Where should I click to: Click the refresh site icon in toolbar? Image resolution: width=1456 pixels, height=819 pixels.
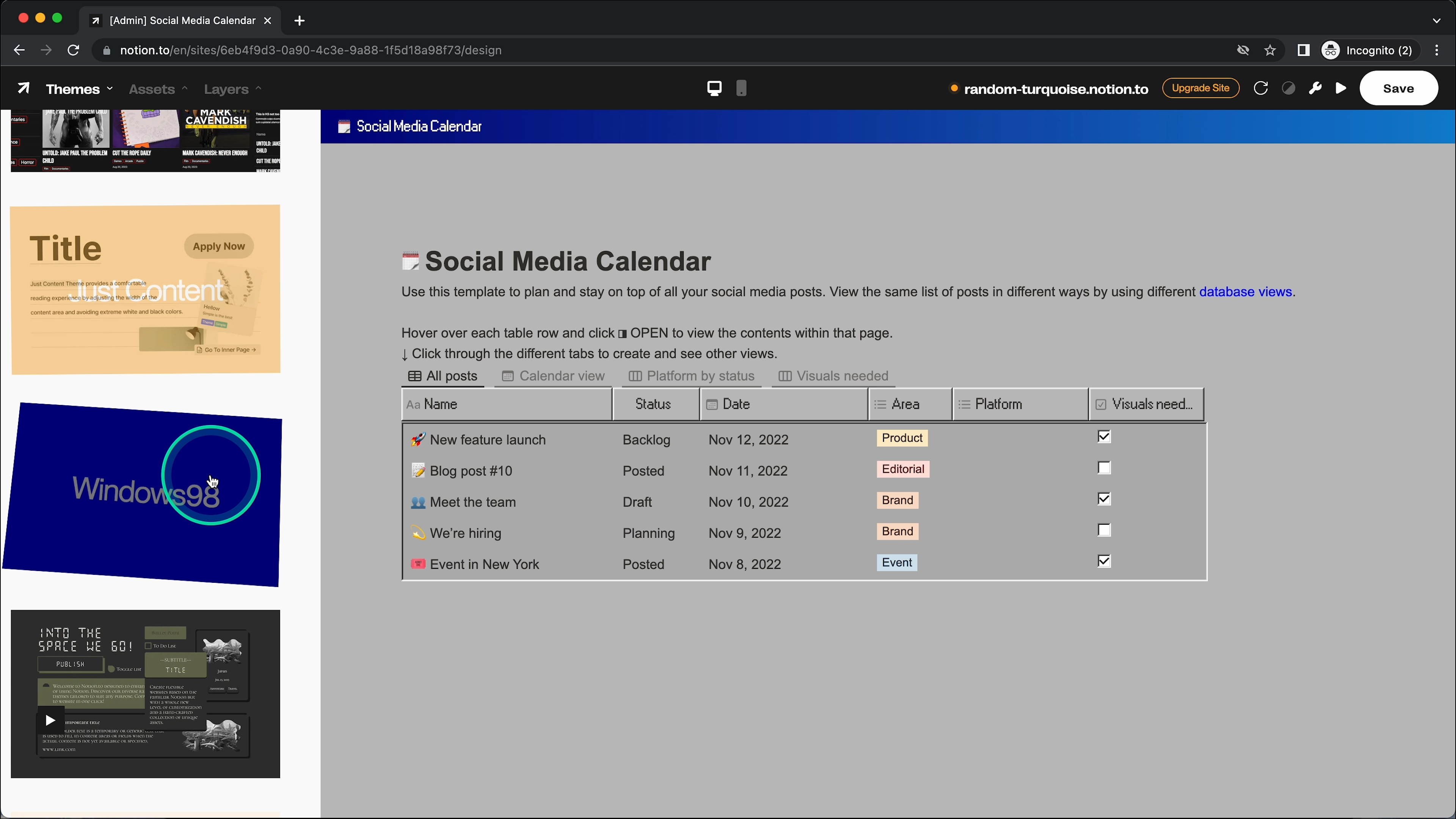click(1260, 88)
